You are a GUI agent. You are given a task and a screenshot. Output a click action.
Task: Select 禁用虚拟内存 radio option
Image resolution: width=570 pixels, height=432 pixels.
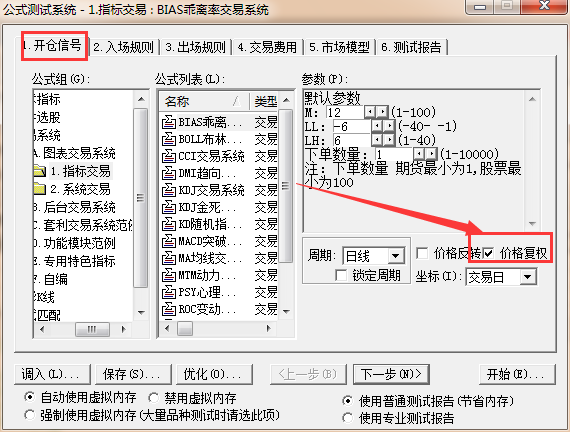coord(153,397)
